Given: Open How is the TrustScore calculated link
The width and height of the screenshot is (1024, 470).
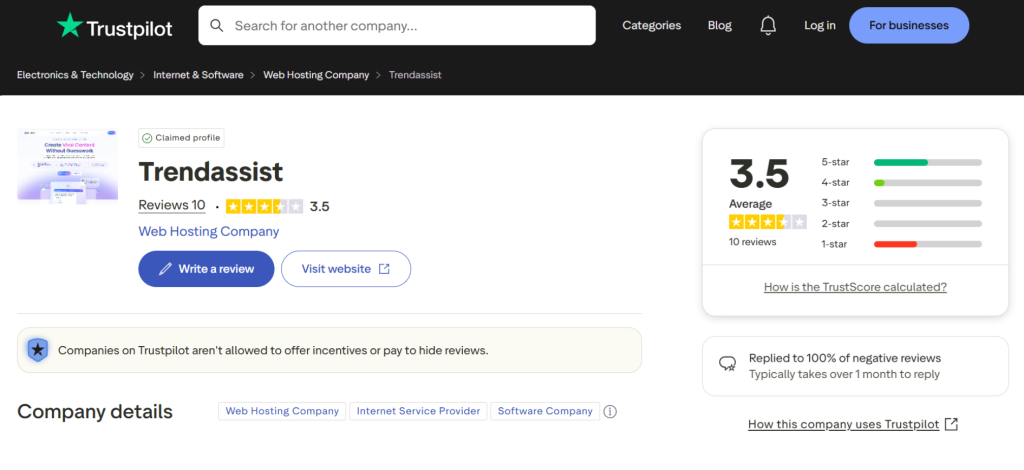Looking at the screenshot, I should [855, 287].
